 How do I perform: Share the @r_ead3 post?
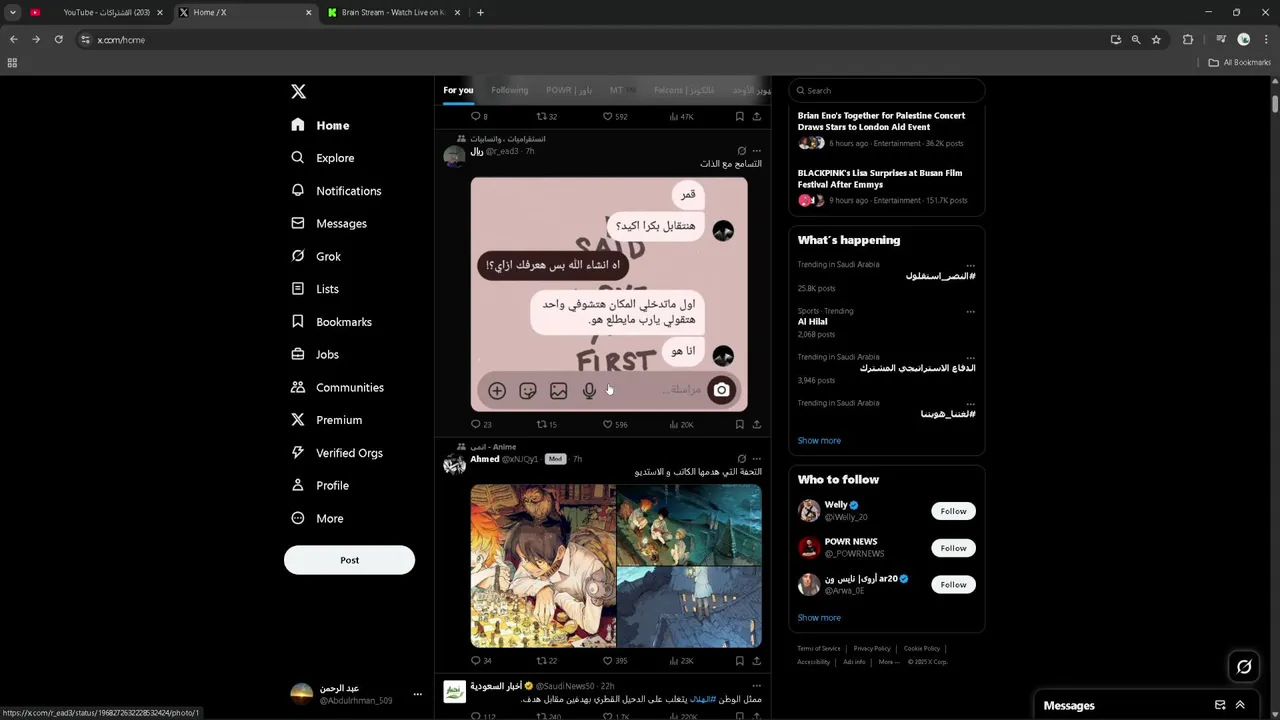pyautogui.click(x=756, y=424)
